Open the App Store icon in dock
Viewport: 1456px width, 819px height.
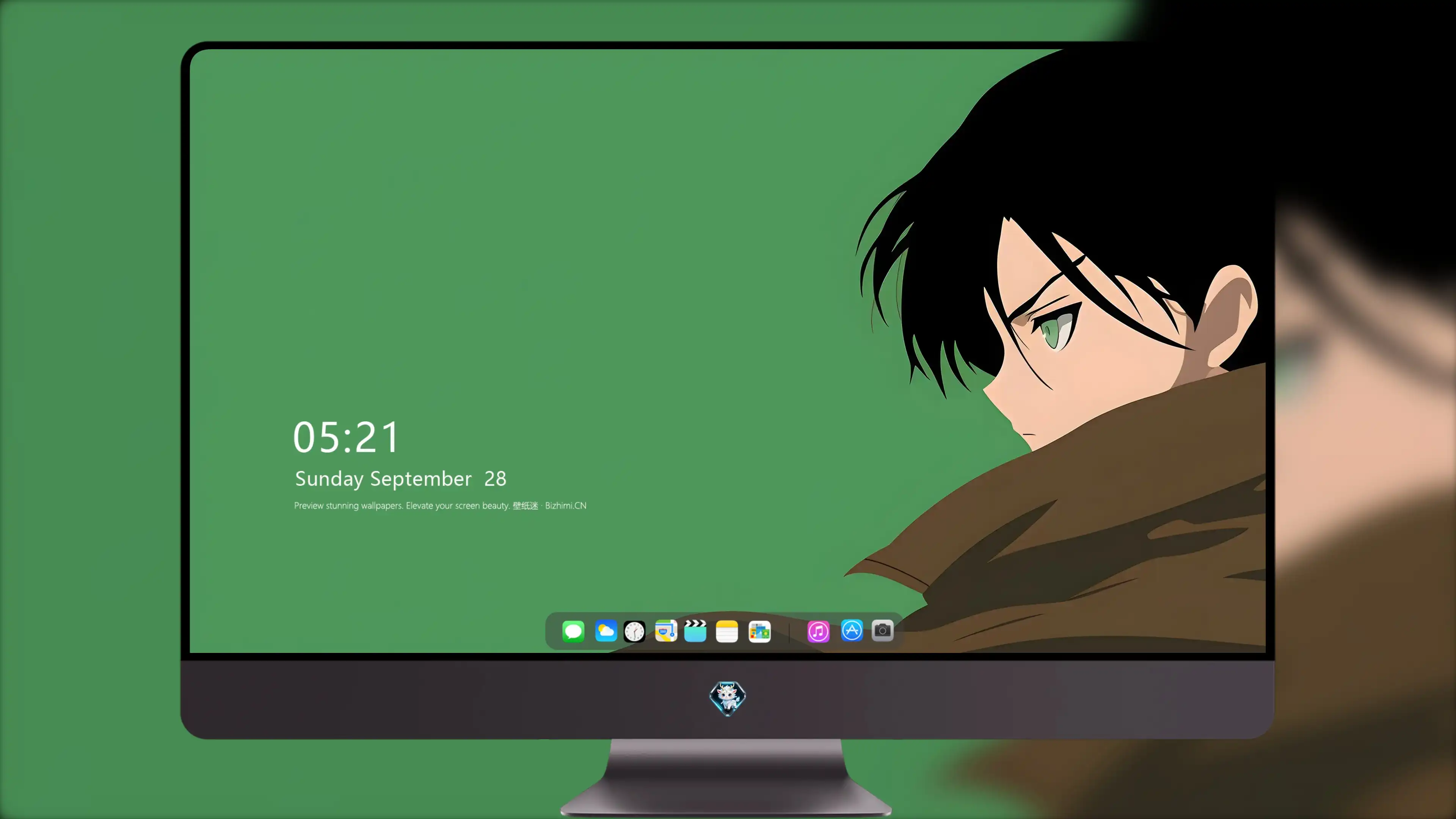(x=852, y=630)
